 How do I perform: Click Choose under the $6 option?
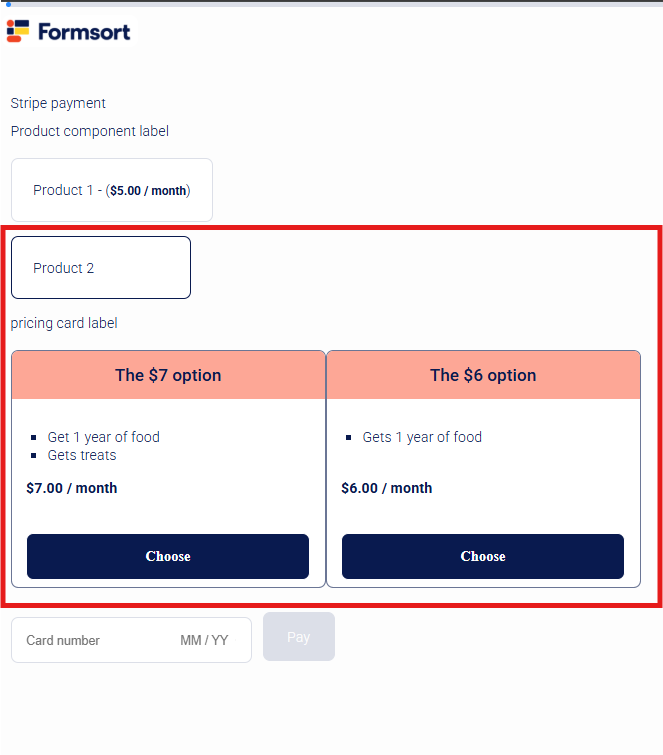[483, 556]
